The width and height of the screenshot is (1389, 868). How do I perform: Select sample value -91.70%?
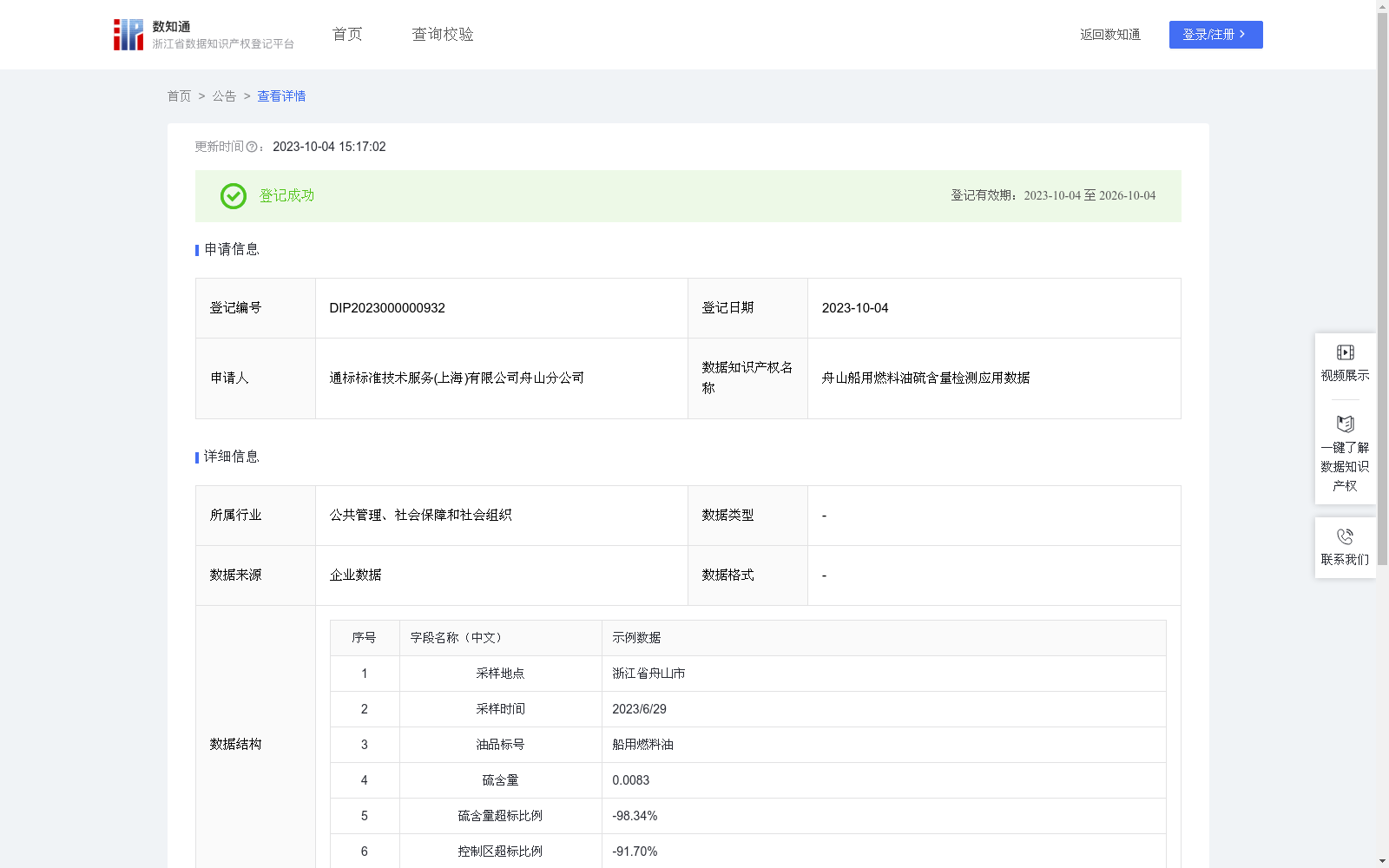point(635,852)
